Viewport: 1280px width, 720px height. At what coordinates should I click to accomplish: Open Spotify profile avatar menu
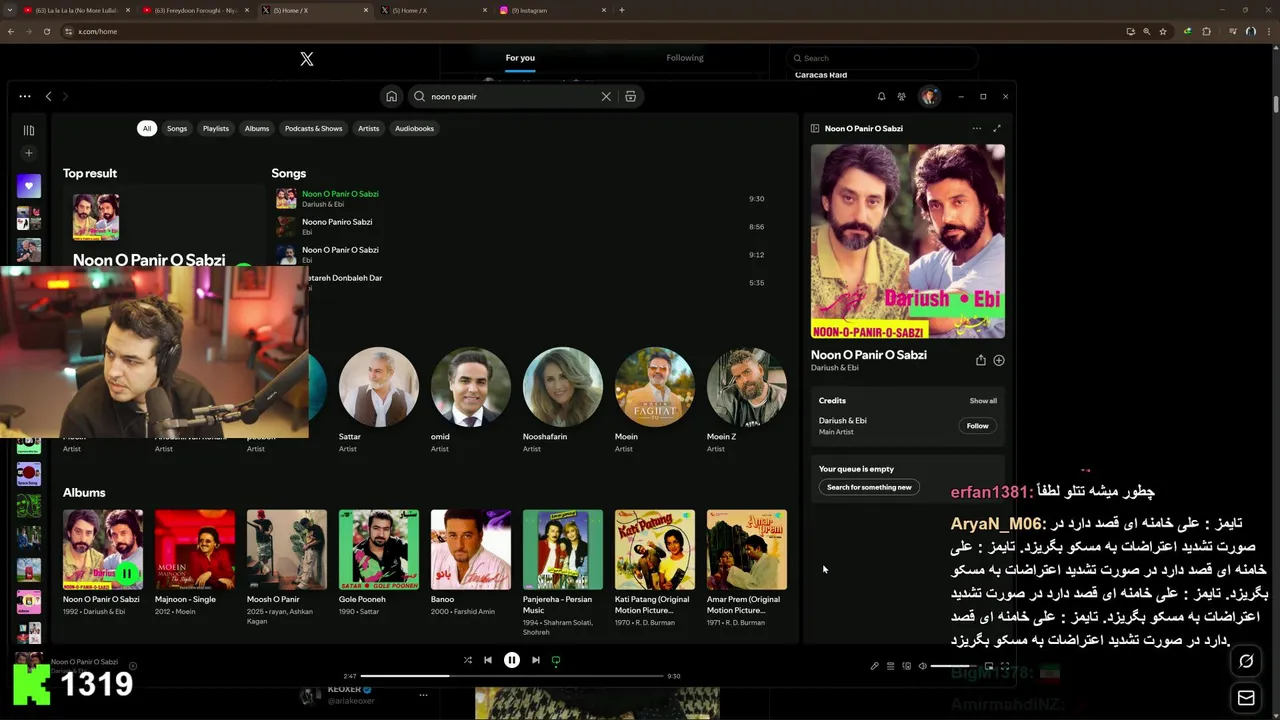click(930, 96)
